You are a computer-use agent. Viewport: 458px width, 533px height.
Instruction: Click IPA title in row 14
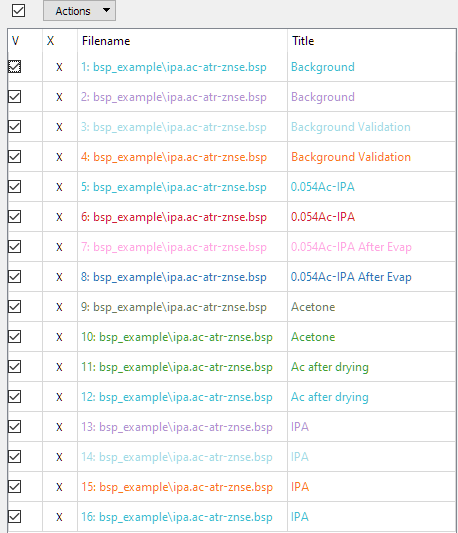pos(300,457)
